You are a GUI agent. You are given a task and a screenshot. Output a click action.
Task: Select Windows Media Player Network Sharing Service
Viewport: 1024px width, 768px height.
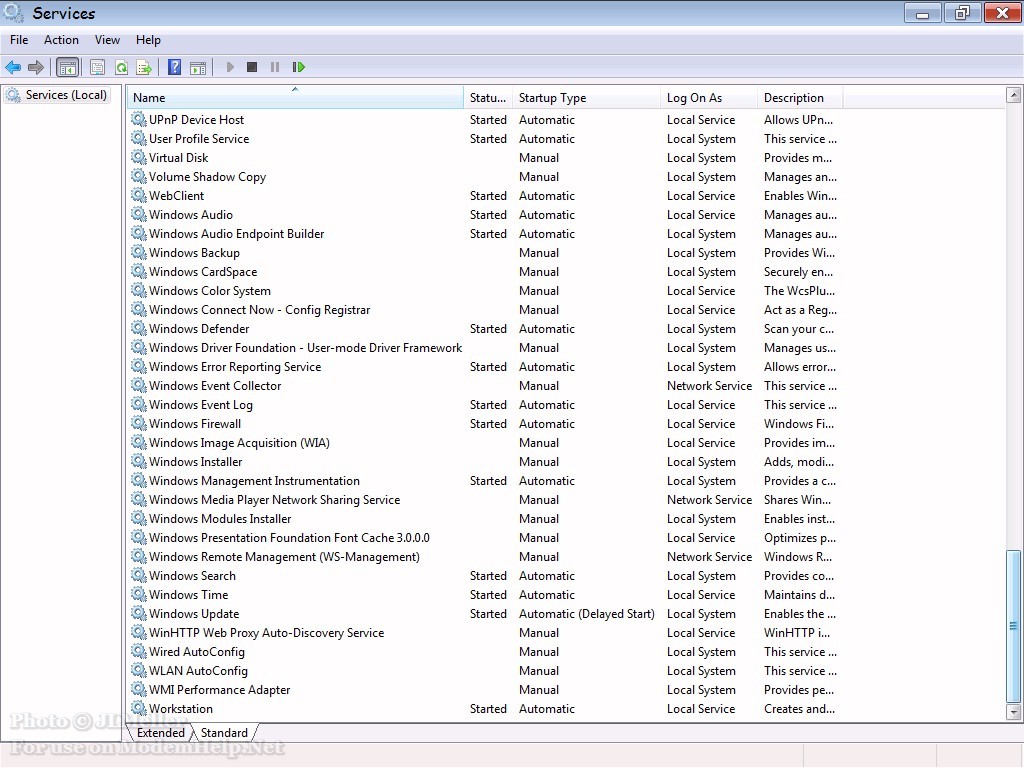(x=274, y=499)
